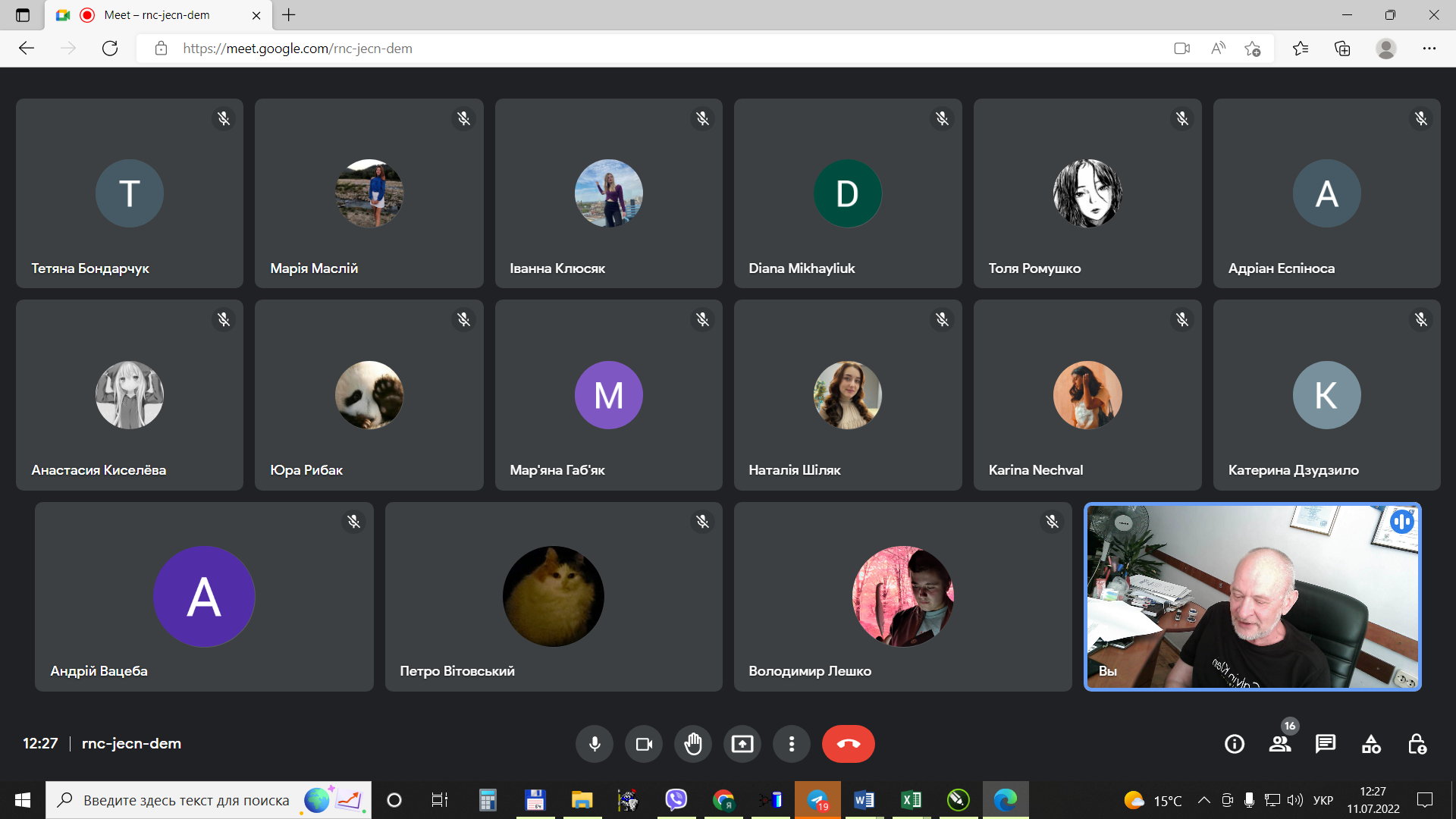
Task: Select Петро Вітовський participant tile
Action: coord(554,597)
